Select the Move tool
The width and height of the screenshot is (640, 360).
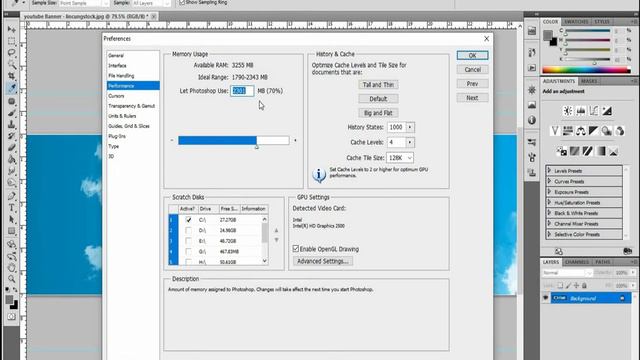click(11, 29)
